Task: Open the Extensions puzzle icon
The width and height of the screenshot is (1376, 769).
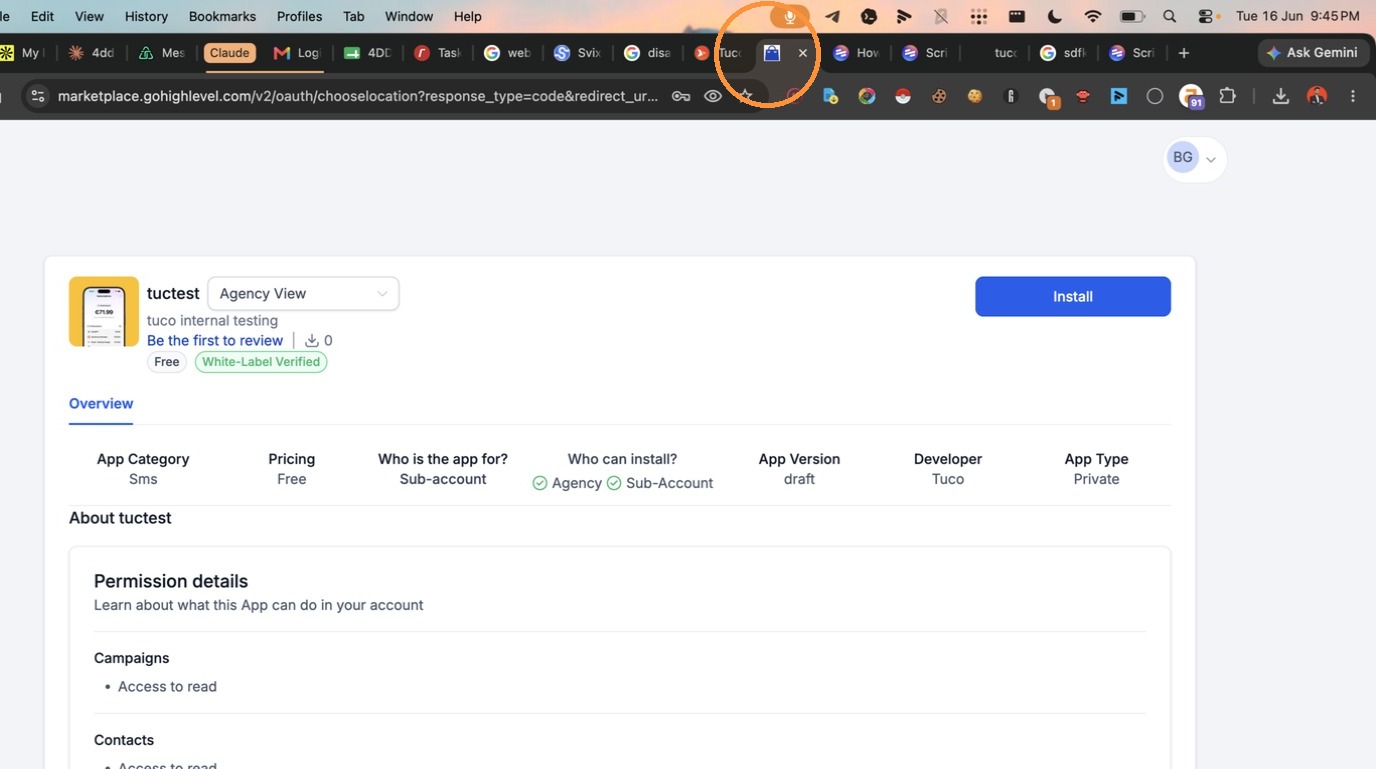Action: [1228, 96]
